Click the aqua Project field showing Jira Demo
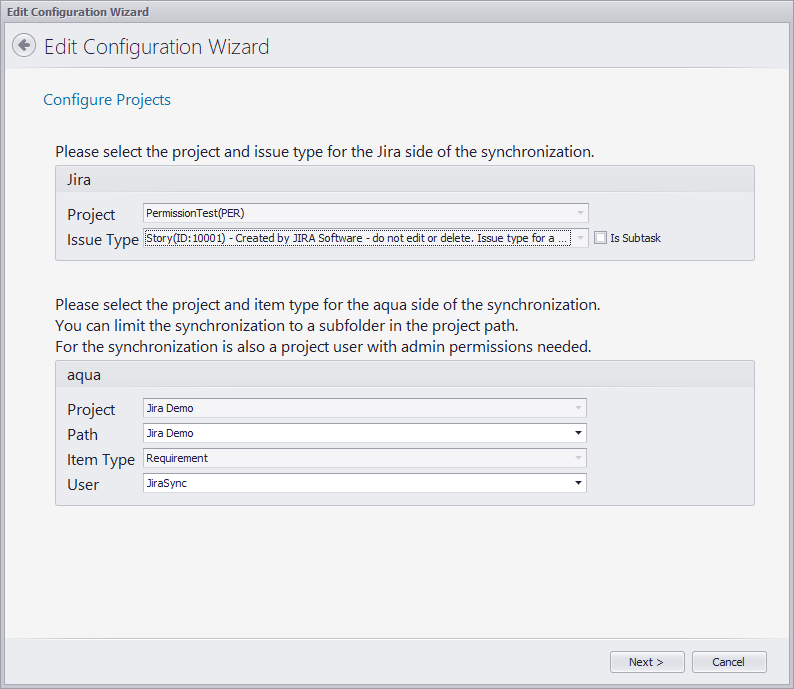 click(355, 409)
